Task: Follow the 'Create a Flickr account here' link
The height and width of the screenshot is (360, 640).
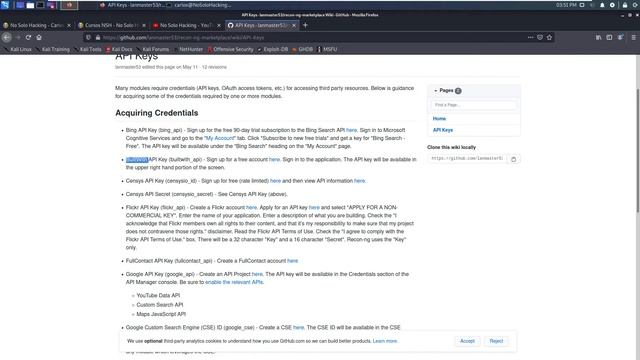Action: [251, 207]
